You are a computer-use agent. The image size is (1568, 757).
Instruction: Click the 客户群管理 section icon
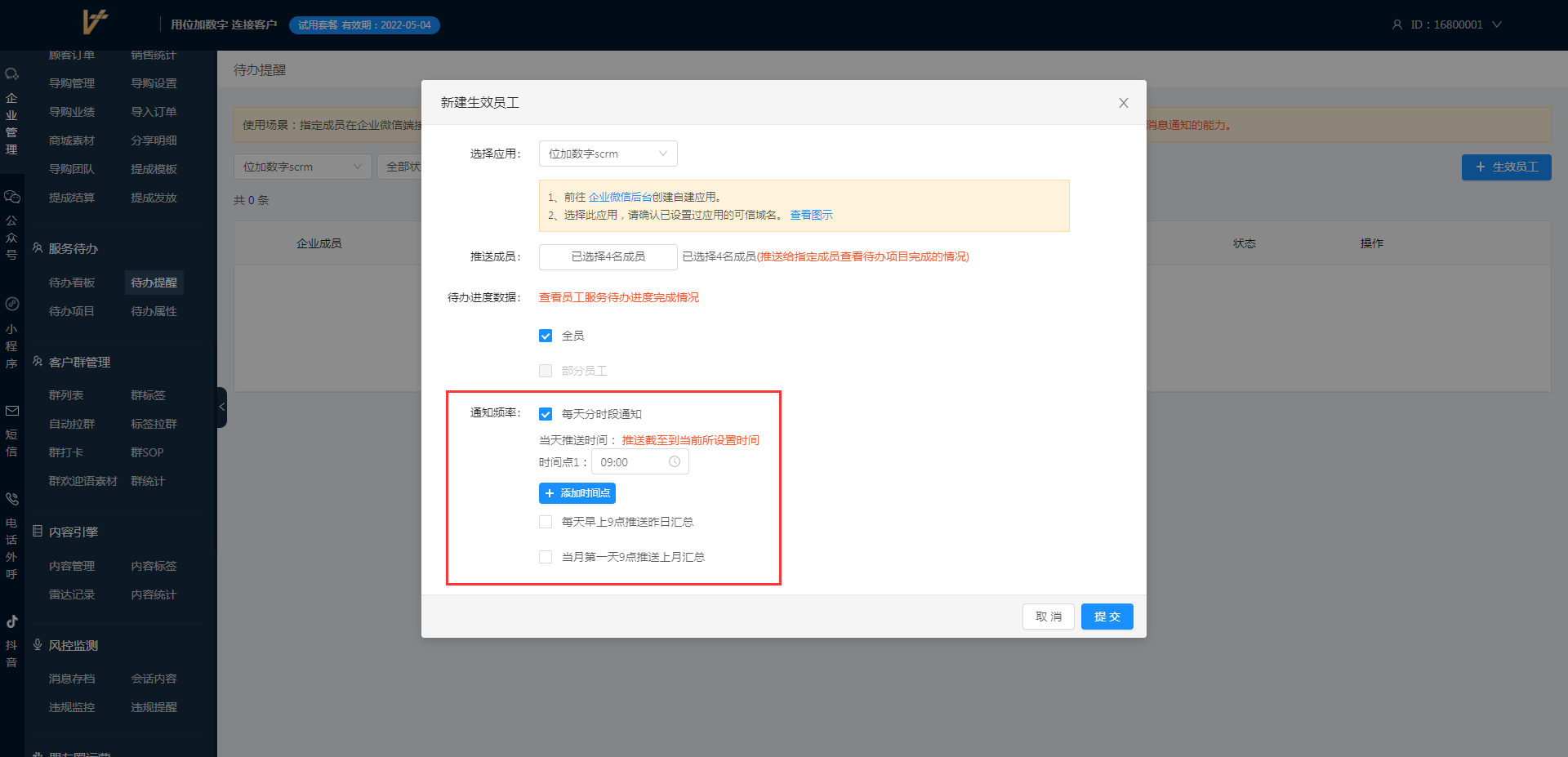point(38,361)
